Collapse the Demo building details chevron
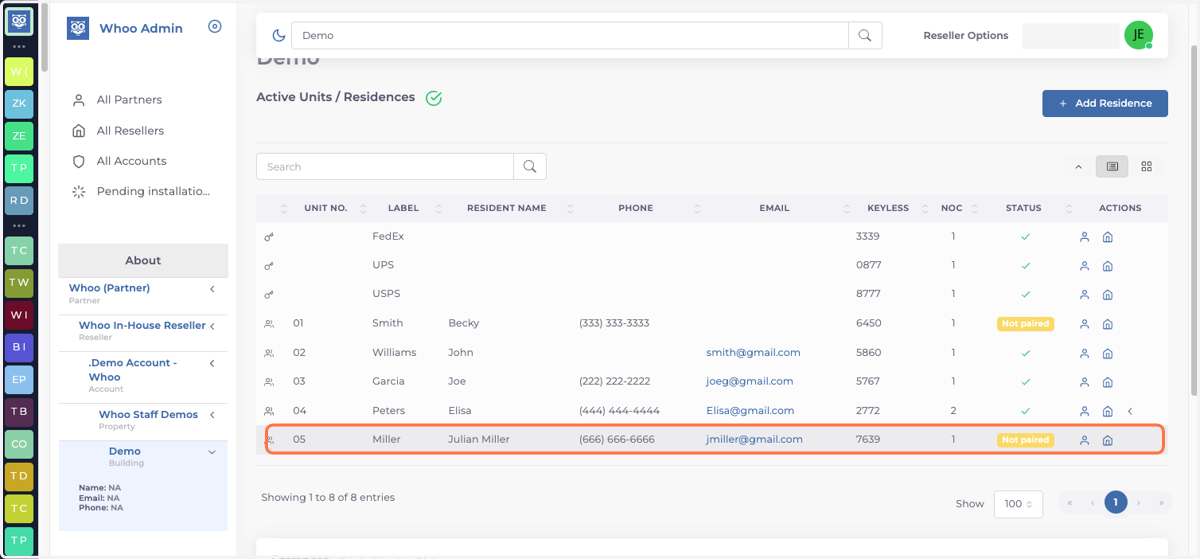The width and height of the screenshot is (1200, 559). pyautogui.click(x=212, y=452)
